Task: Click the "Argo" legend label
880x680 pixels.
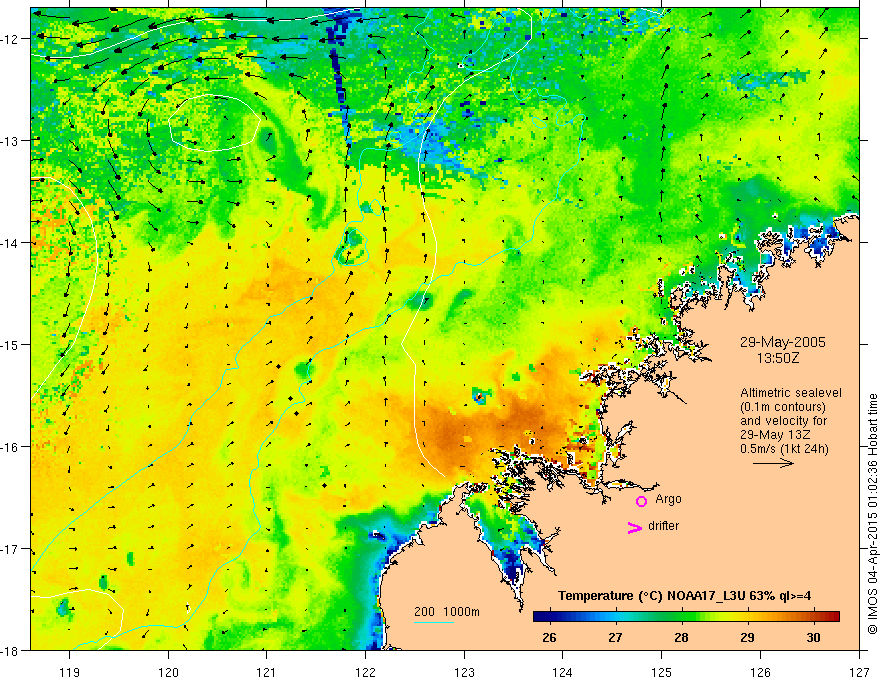Action: tap(668, 499)
